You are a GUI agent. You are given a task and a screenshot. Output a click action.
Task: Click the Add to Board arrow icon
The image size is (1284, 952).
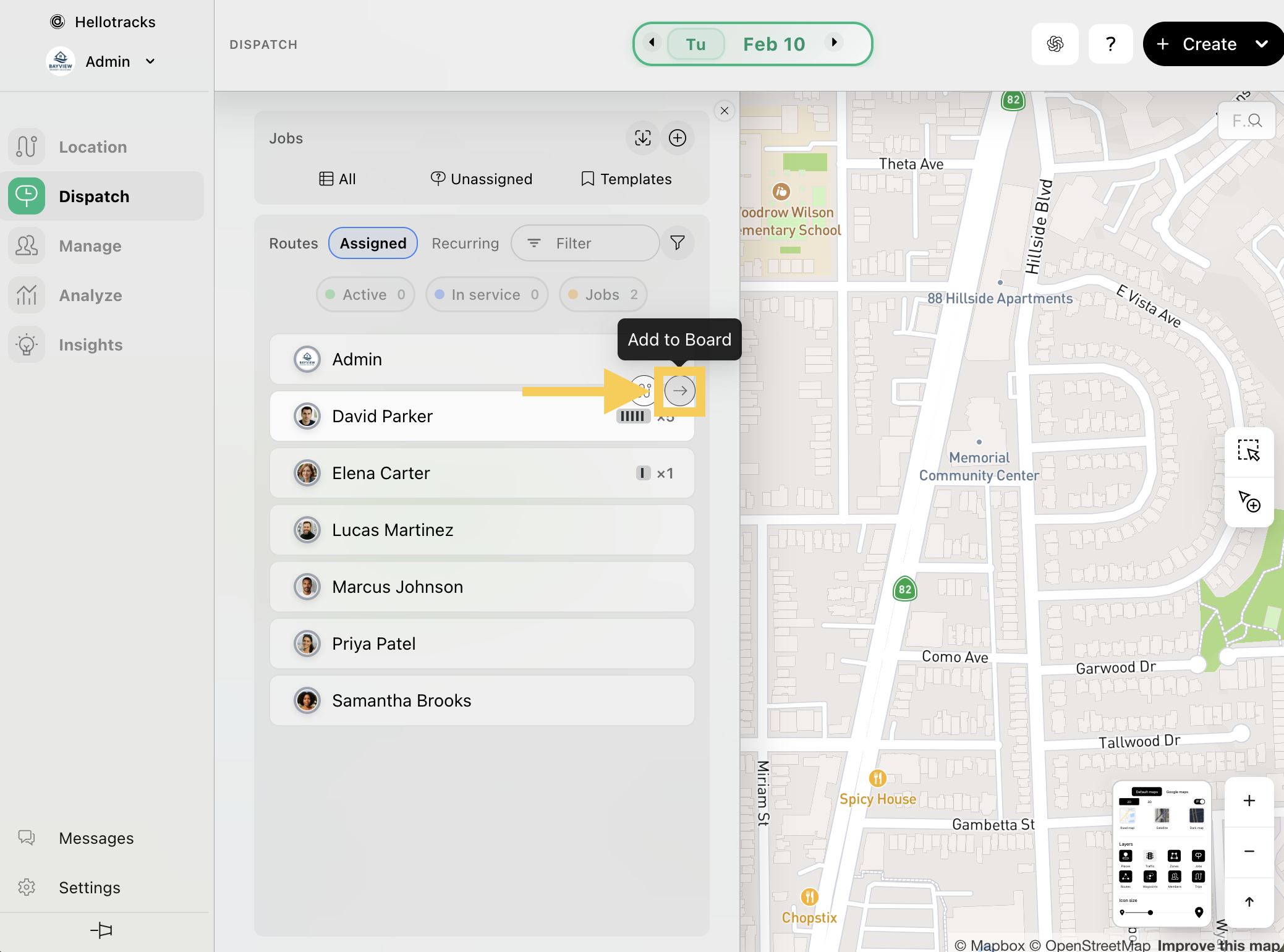679,391
